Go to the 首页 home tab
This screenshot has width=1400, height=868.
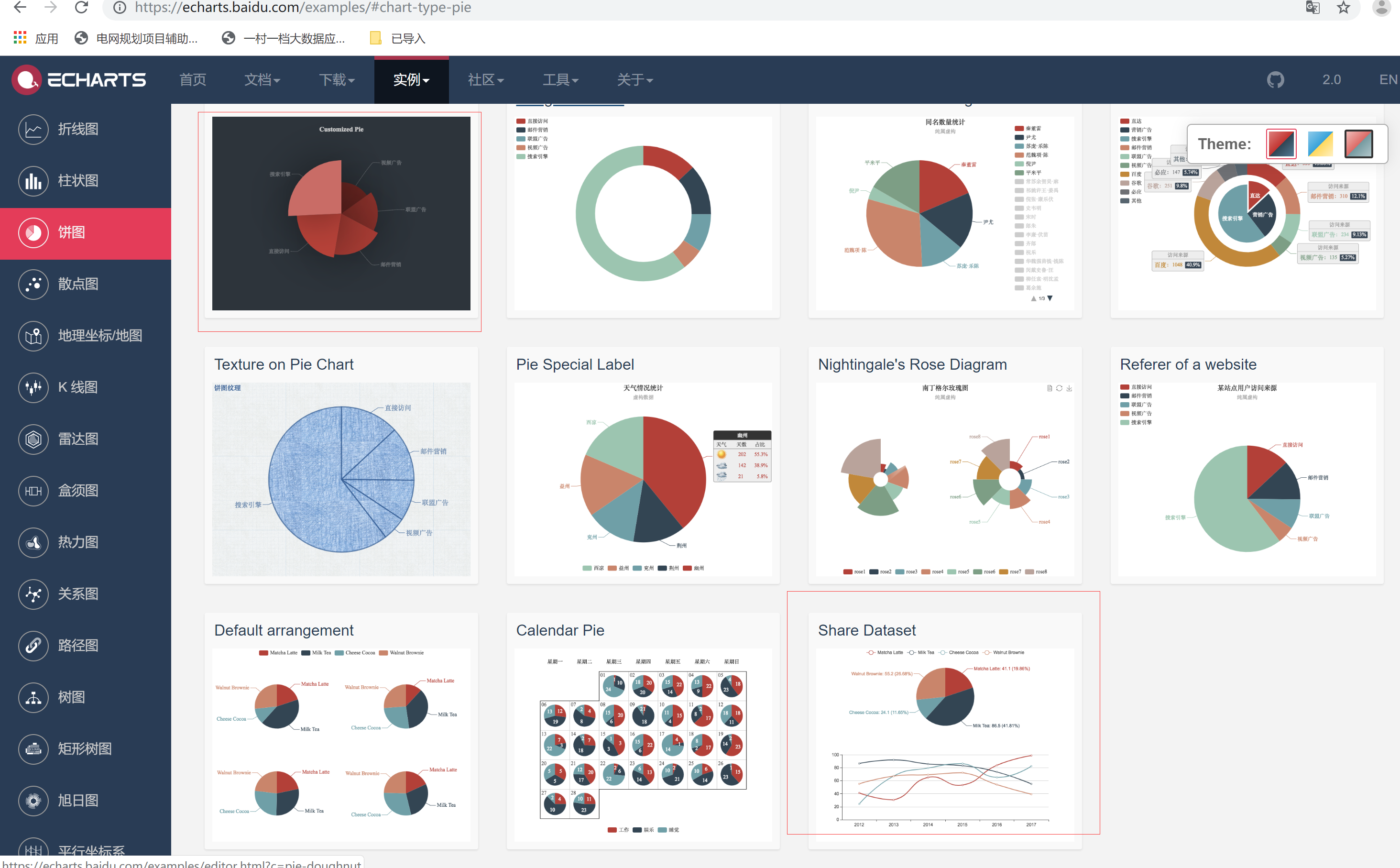[193, 80]
